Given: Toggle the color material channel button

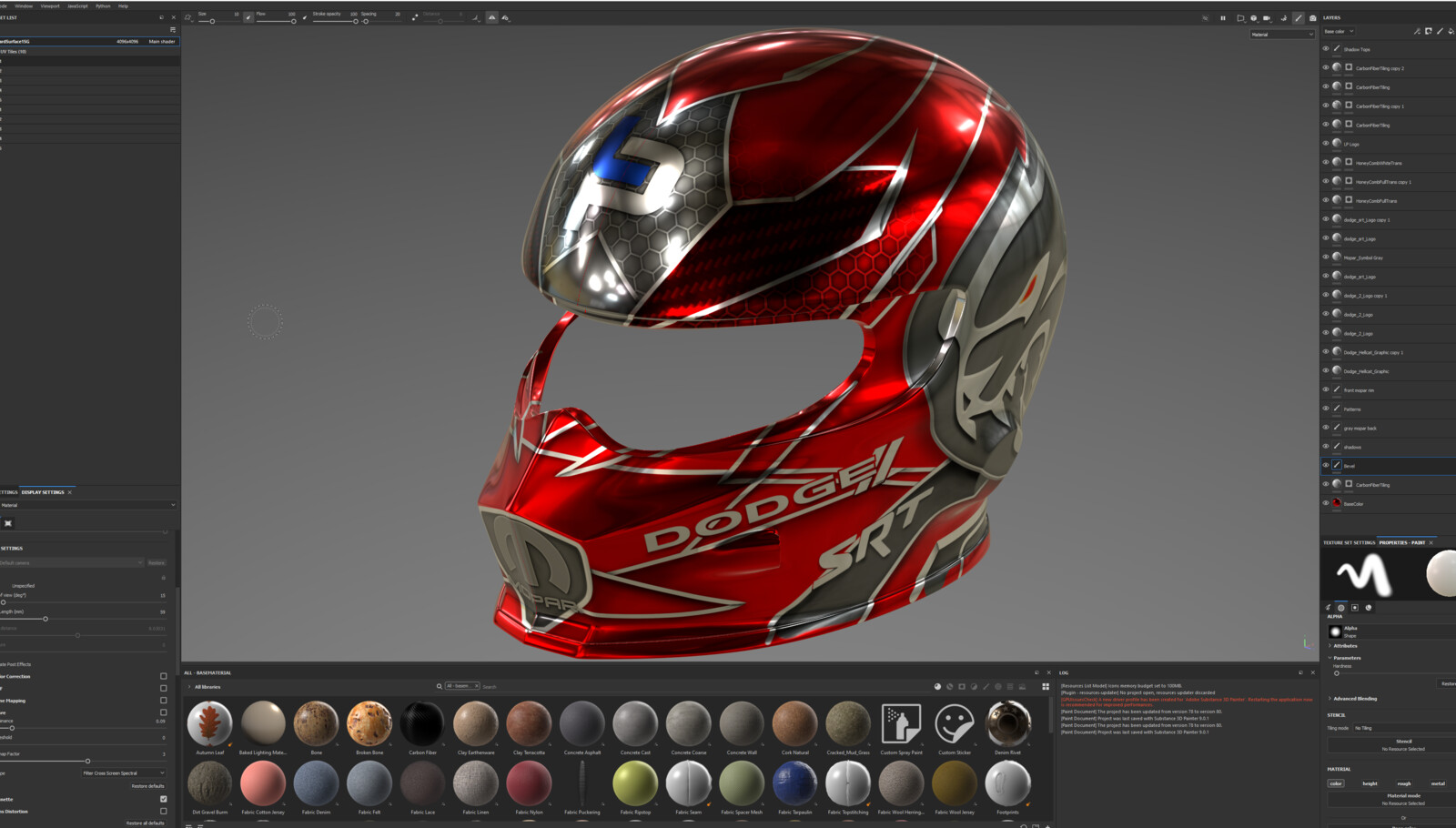Looking at the screenshot, I should tap(1336, 783).
